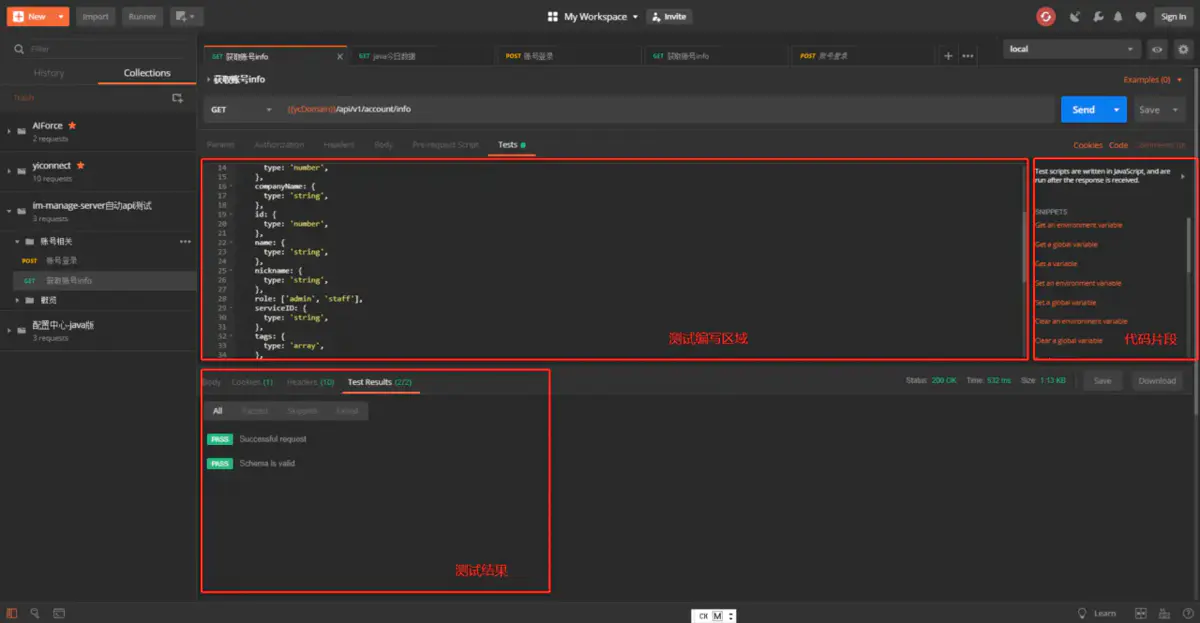Click the new collection icon
This screenshot has width=1200, height=623.
point(178,98)
